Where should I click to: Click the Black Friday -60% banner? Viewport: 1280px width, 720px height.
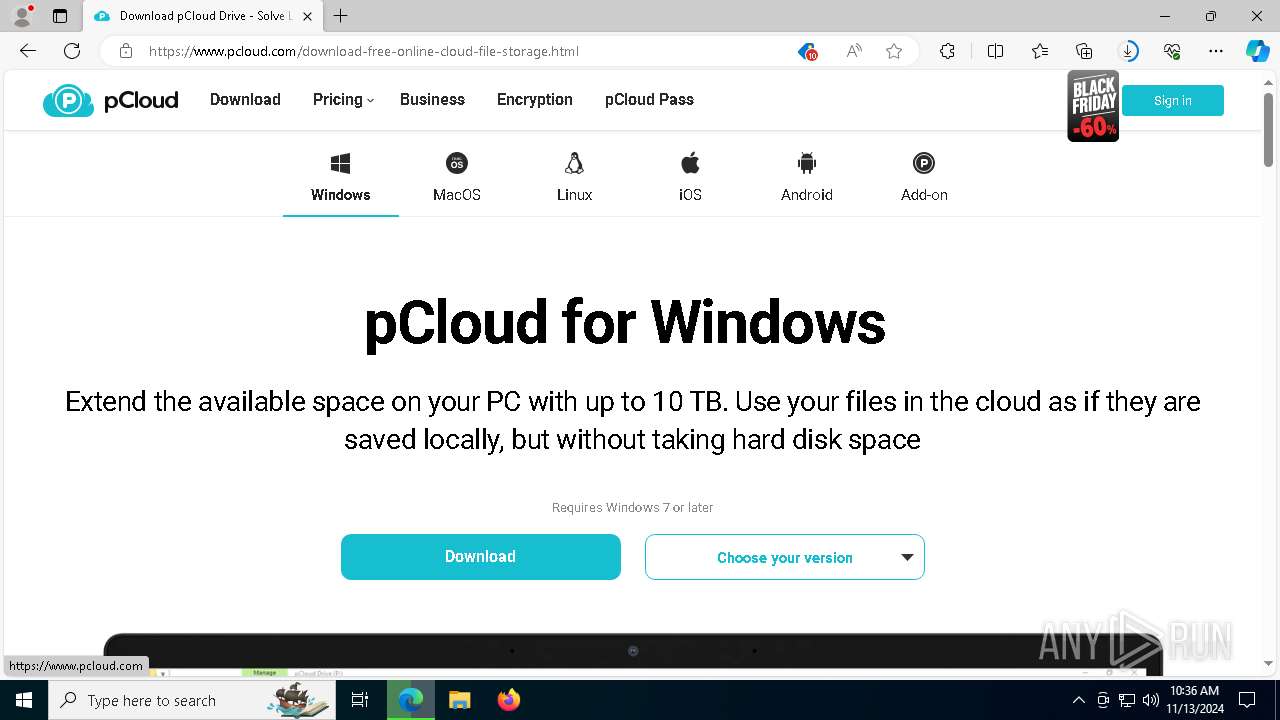pos(1093,106)
